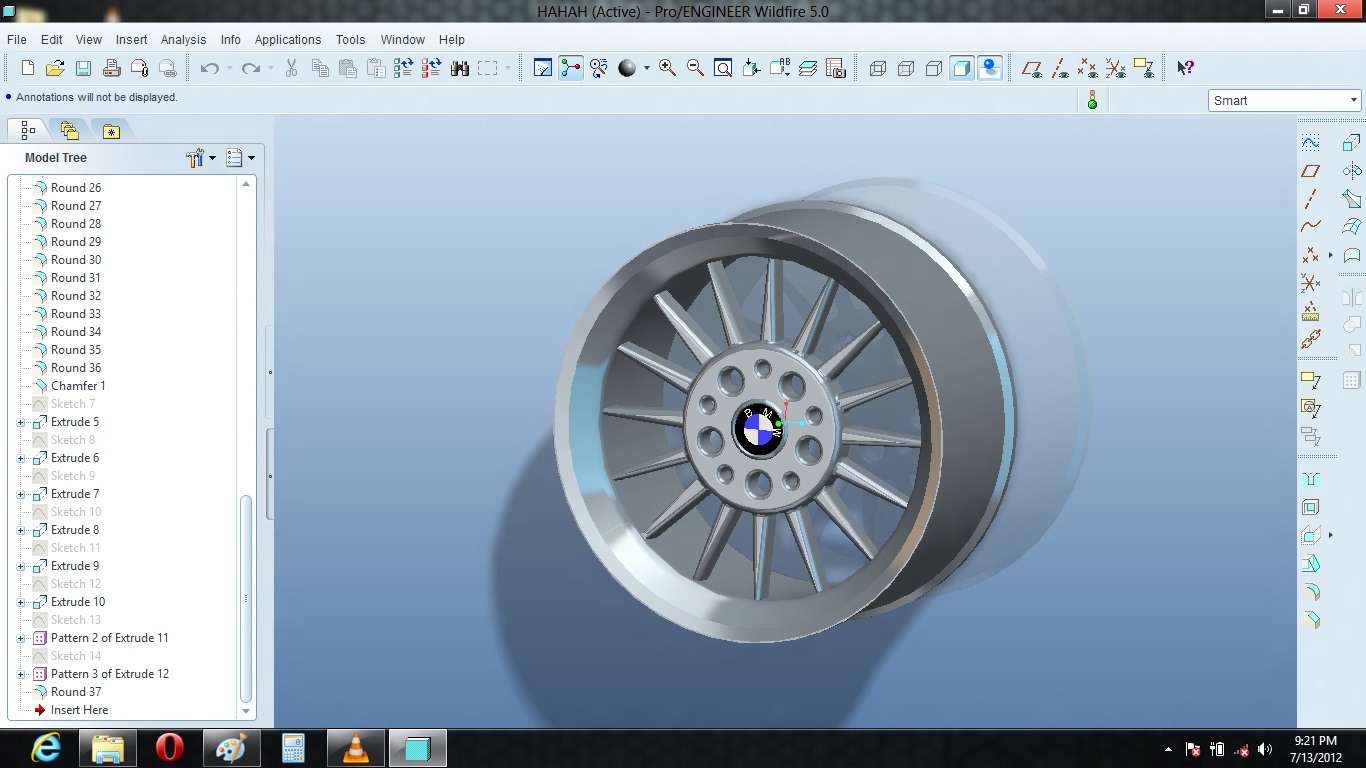Toggle Shading display mode
The height and width of the screenshot is (768, 1366).
[962, 68]
